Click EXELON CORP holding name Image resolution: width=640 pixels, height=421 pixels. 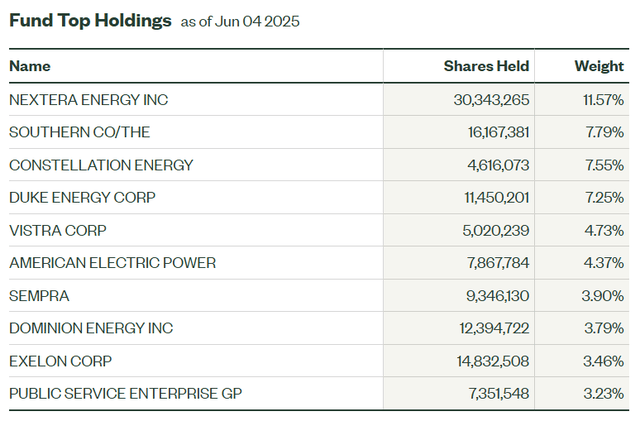(x=60, y=361)
